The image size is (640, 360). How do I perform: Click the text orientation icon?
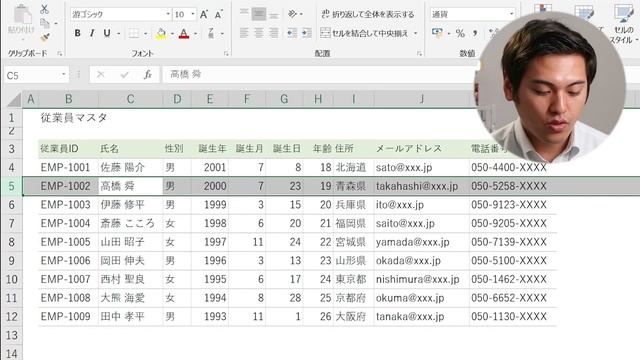point(293,14)
